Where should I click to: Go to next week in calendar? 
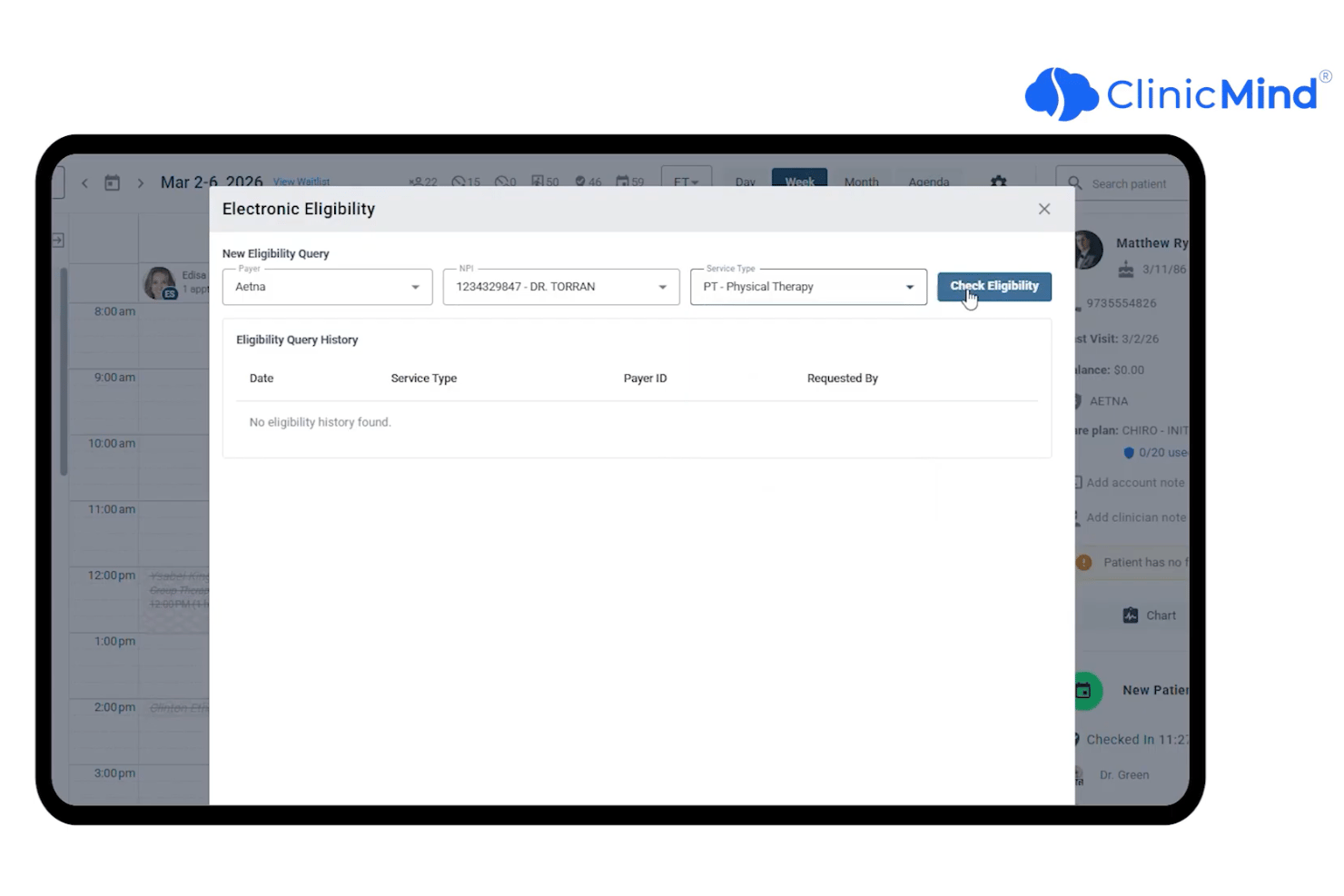[x=140, y=182]
